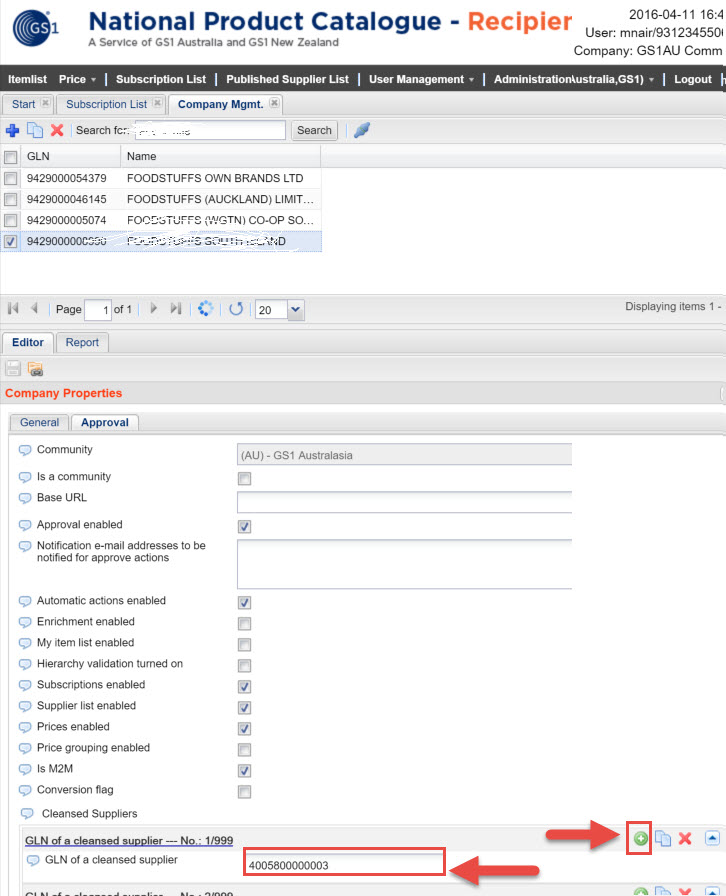
Task: Click the blue circular loading icon in pager
Action: click(205, 309)
